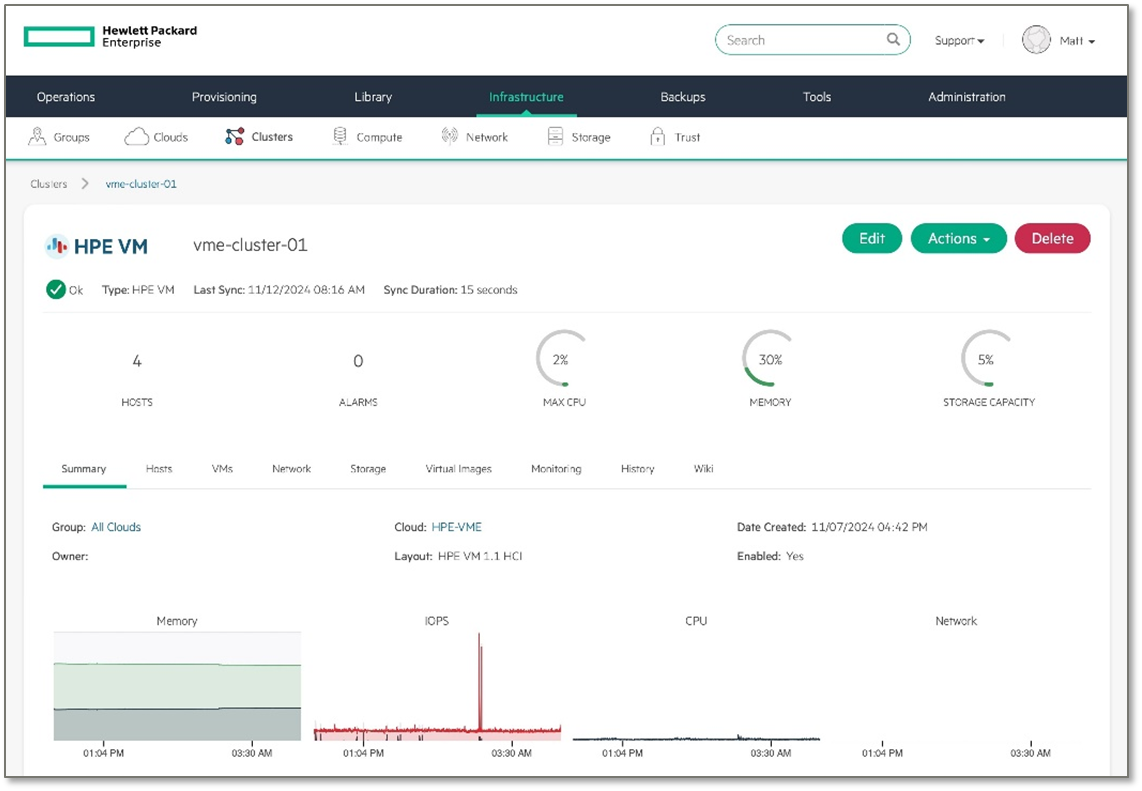Click the Storage icon in the sub-navigation
The image size is (1142, 791).
point(554,135)
